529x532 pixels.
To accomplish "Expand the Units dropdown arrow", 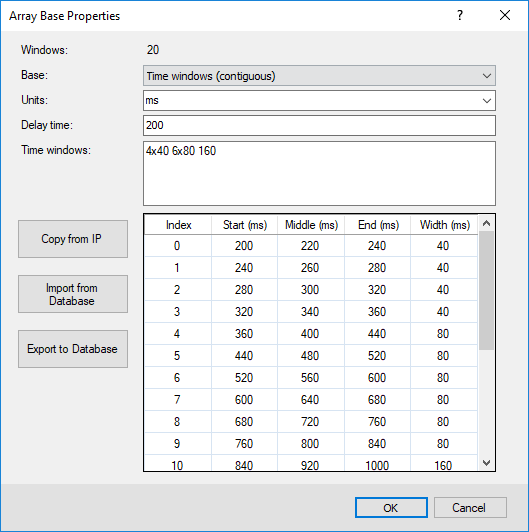I will click(x=487, y=101).
